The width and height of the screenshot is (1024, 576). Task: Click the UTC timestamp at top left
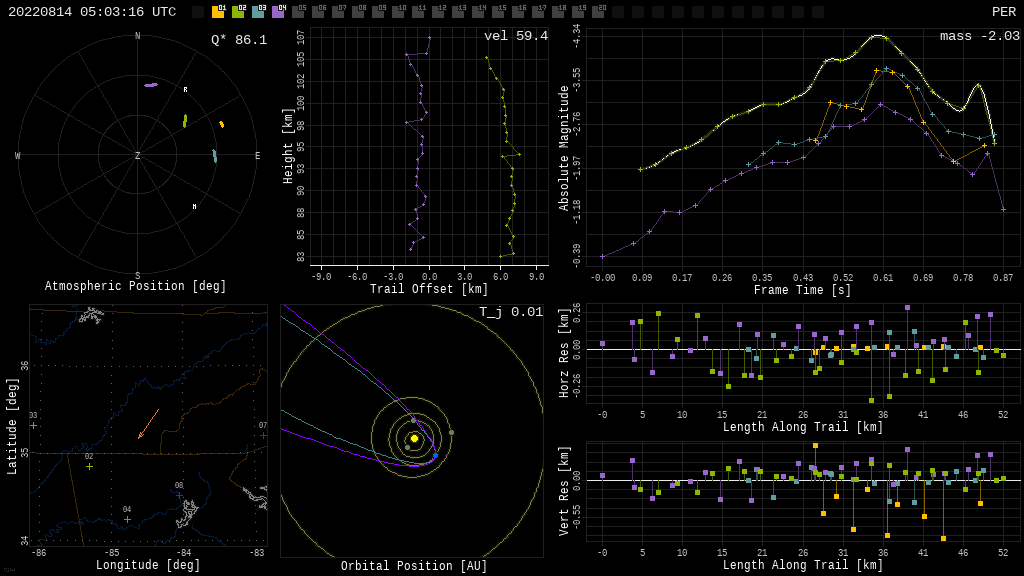pyautogui.click(x=92, y=12)
